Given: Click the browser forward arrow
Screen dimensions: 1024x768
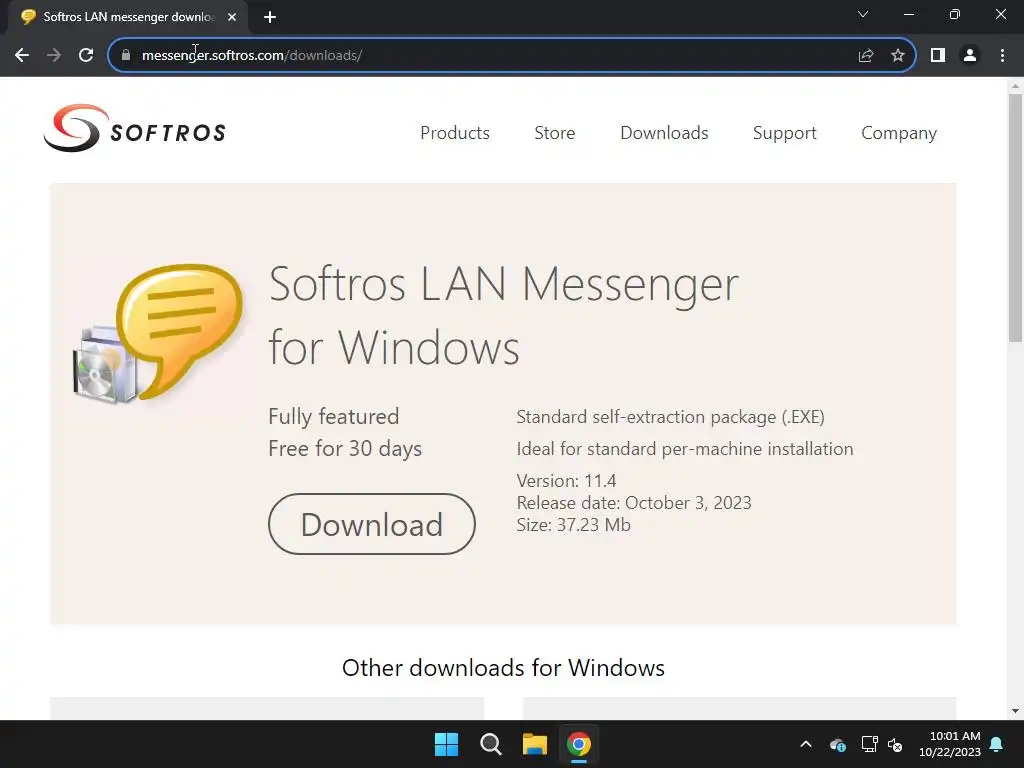Looking at the screenshot, I should click(x=54, y=56).
